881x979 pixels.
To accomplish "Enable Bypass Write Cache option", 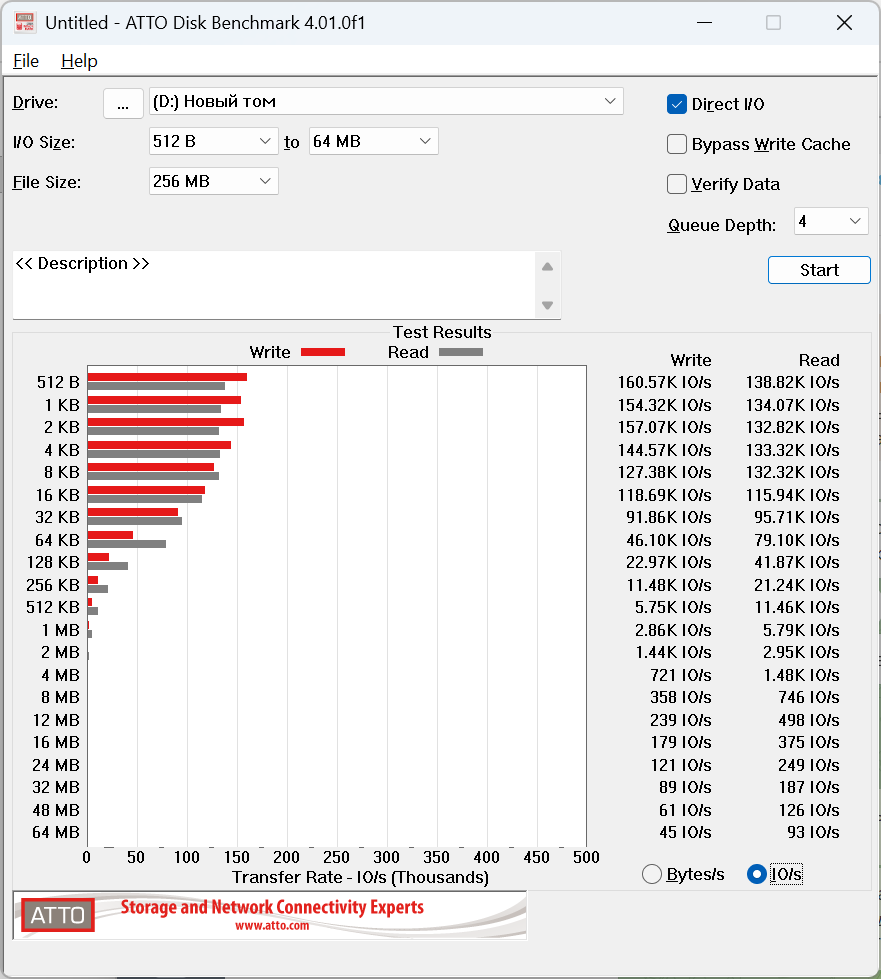I will 677,144.
